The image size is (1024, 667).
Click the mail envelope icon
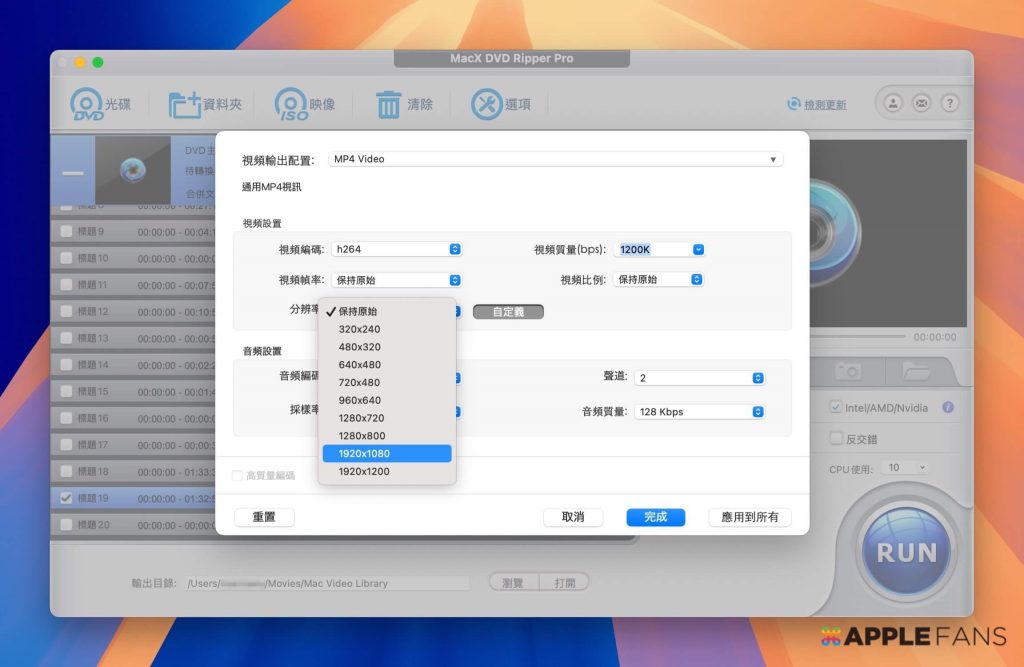921,103
